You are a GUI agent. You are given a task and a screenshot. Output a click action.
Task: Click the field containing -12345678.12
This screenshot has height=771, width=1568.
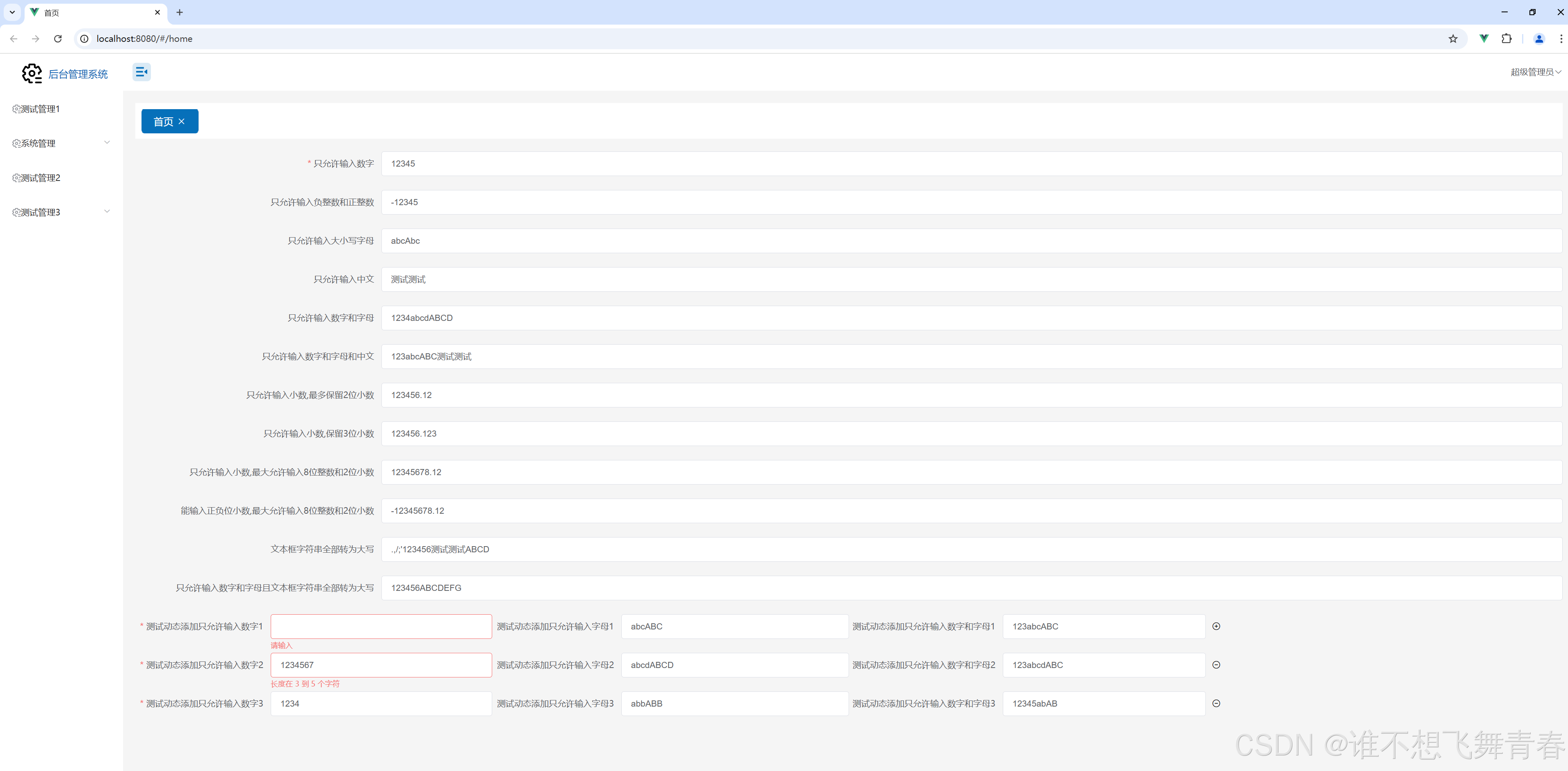coord(972,511)
